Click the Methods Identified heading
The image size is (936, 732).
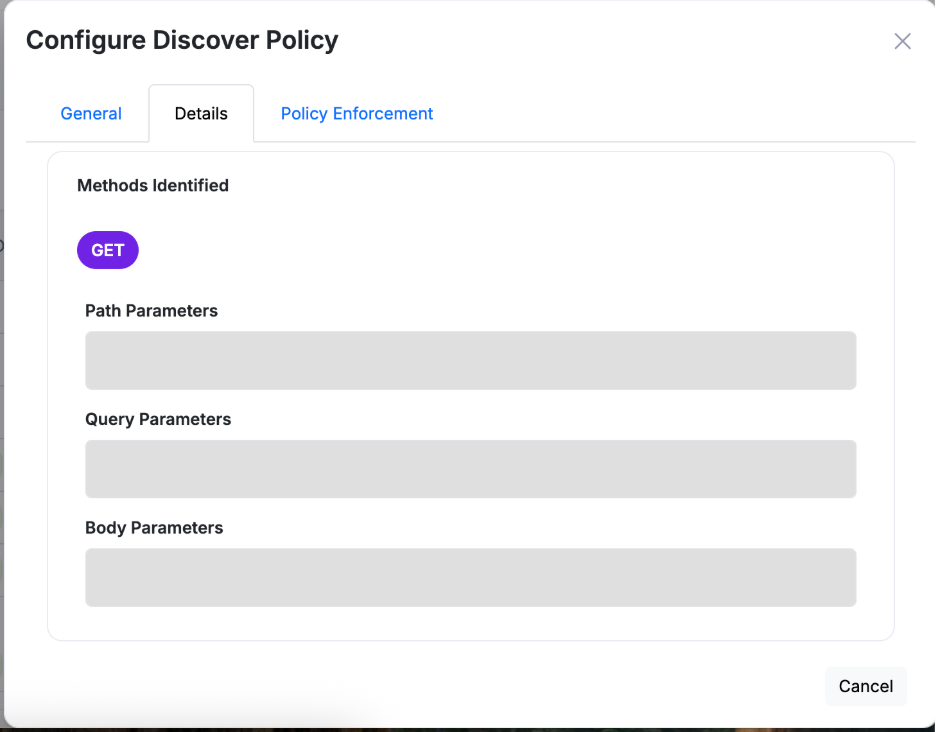pyautogui.click(x=152, y=185)
